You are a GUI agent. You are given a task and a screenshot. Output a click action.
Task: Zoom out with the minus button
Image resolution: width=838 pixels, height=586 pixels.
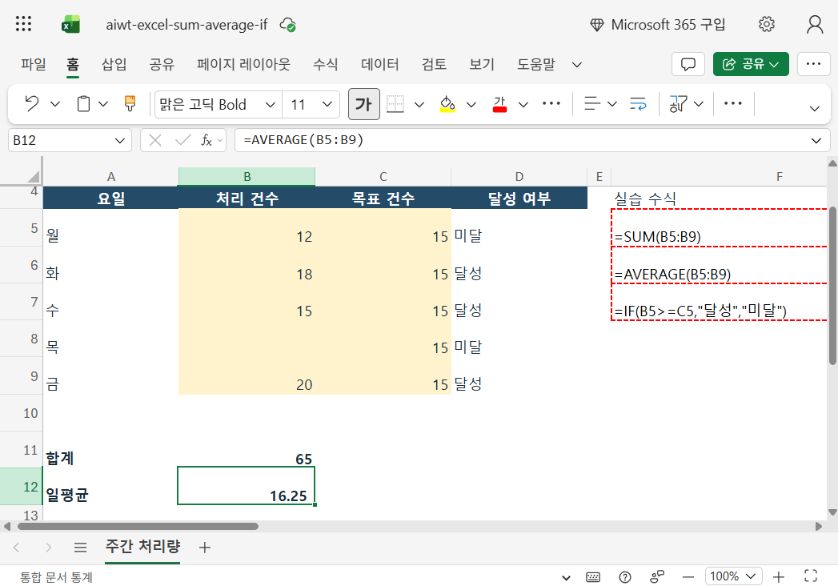(688, 577)
